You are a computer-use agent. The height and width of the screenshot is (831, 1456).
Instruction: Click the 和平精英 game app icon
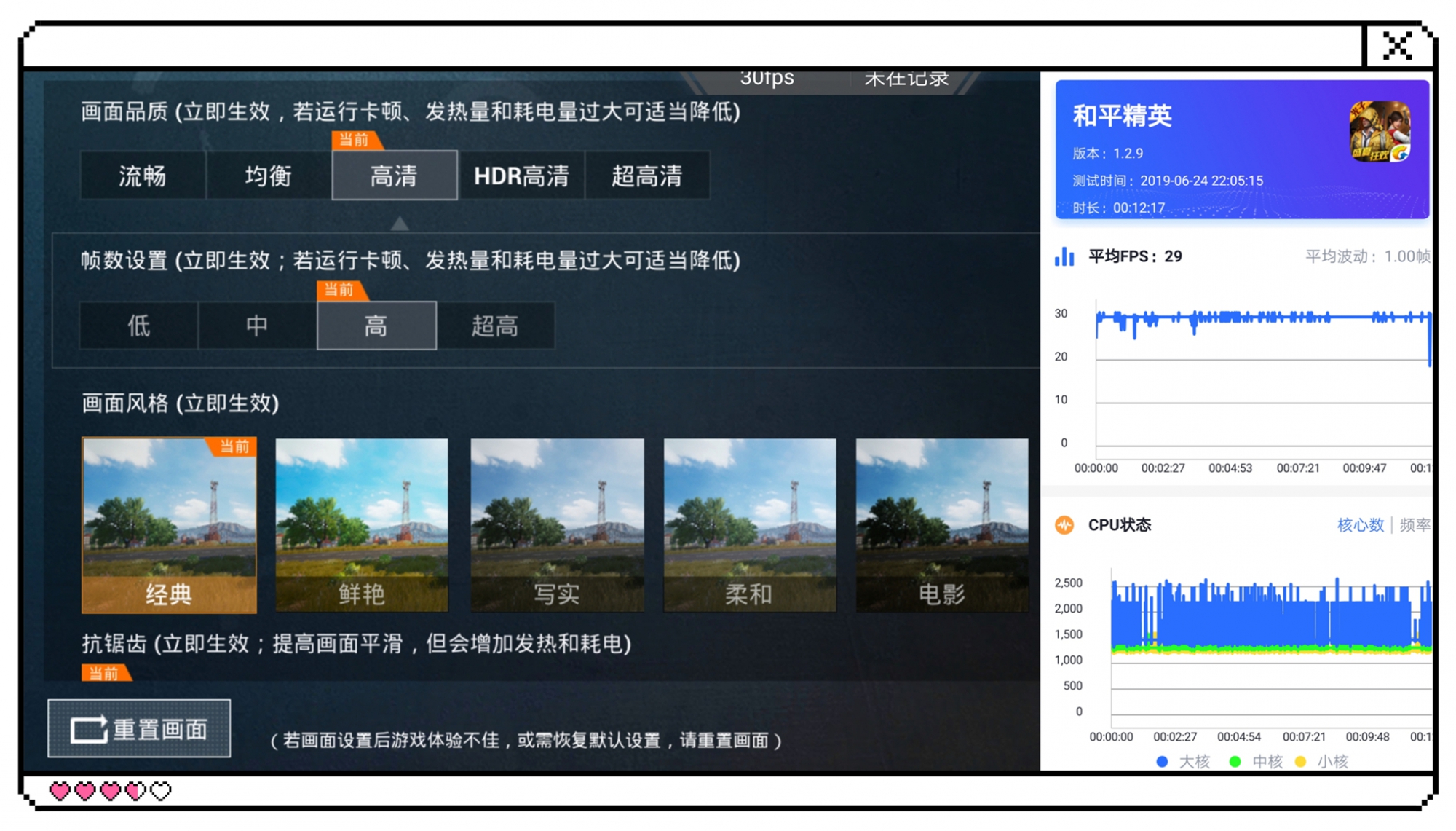click(1380, 132)
